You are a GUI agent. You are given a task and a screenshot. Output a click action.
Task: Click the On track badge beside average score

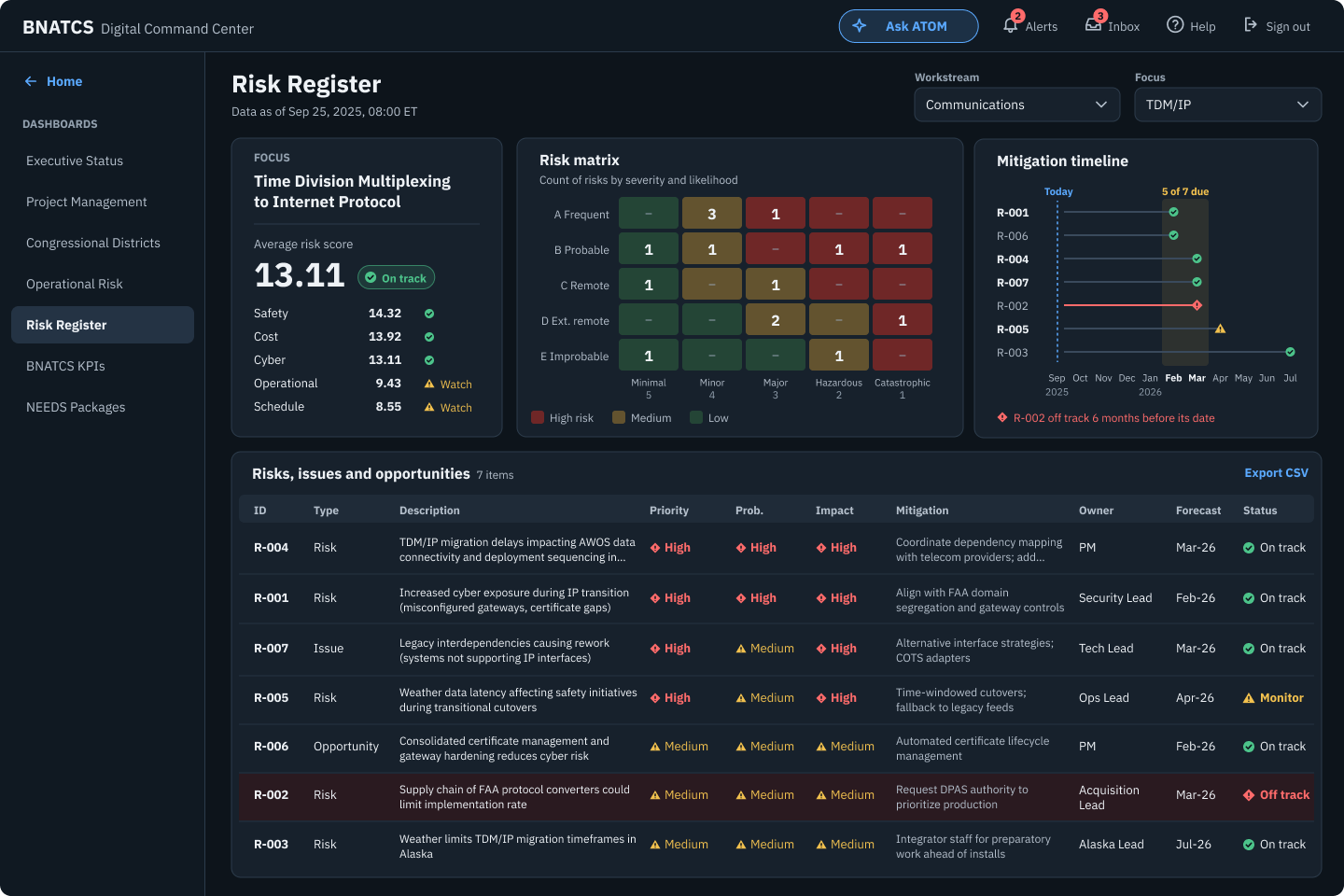[396, 278]
